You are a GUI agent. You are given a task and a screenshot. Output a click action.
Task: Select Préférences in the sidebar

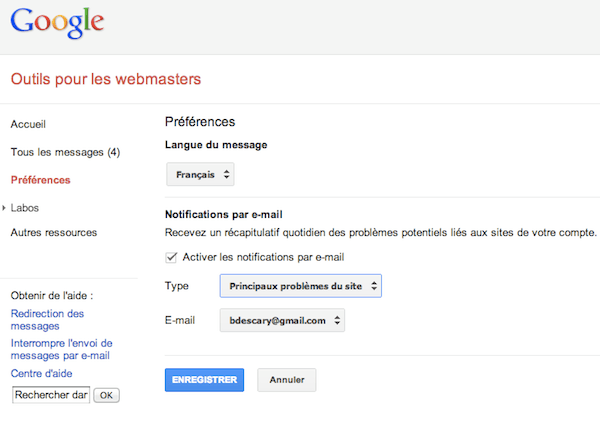40,180
